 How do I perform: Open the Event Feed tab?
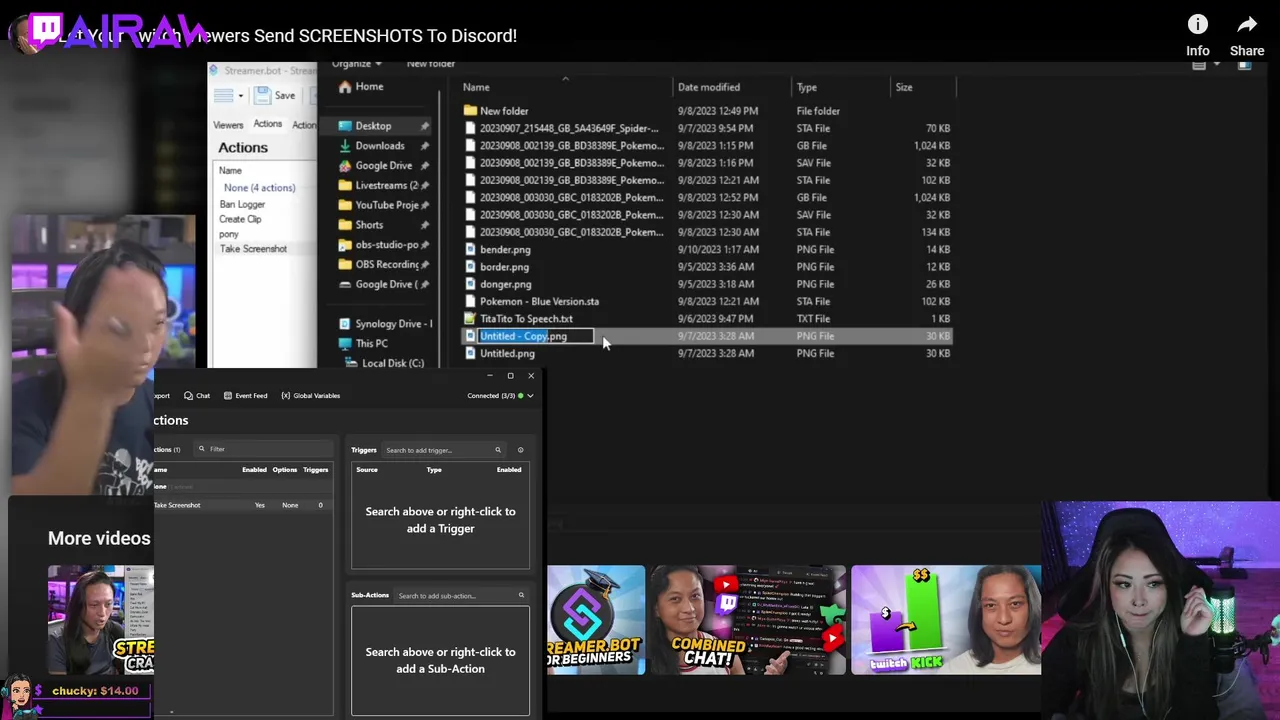245,396
